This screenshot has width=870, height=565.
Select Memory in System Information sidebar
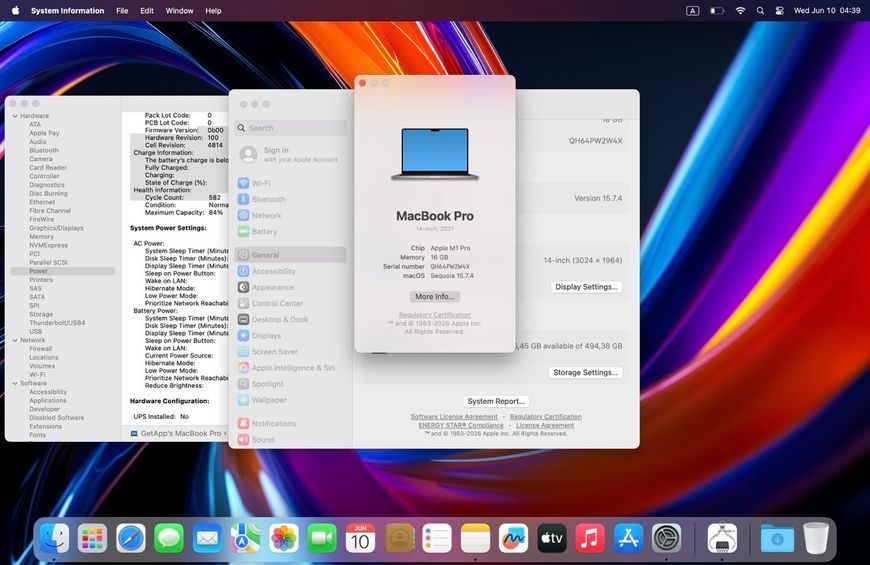(42, 237)
